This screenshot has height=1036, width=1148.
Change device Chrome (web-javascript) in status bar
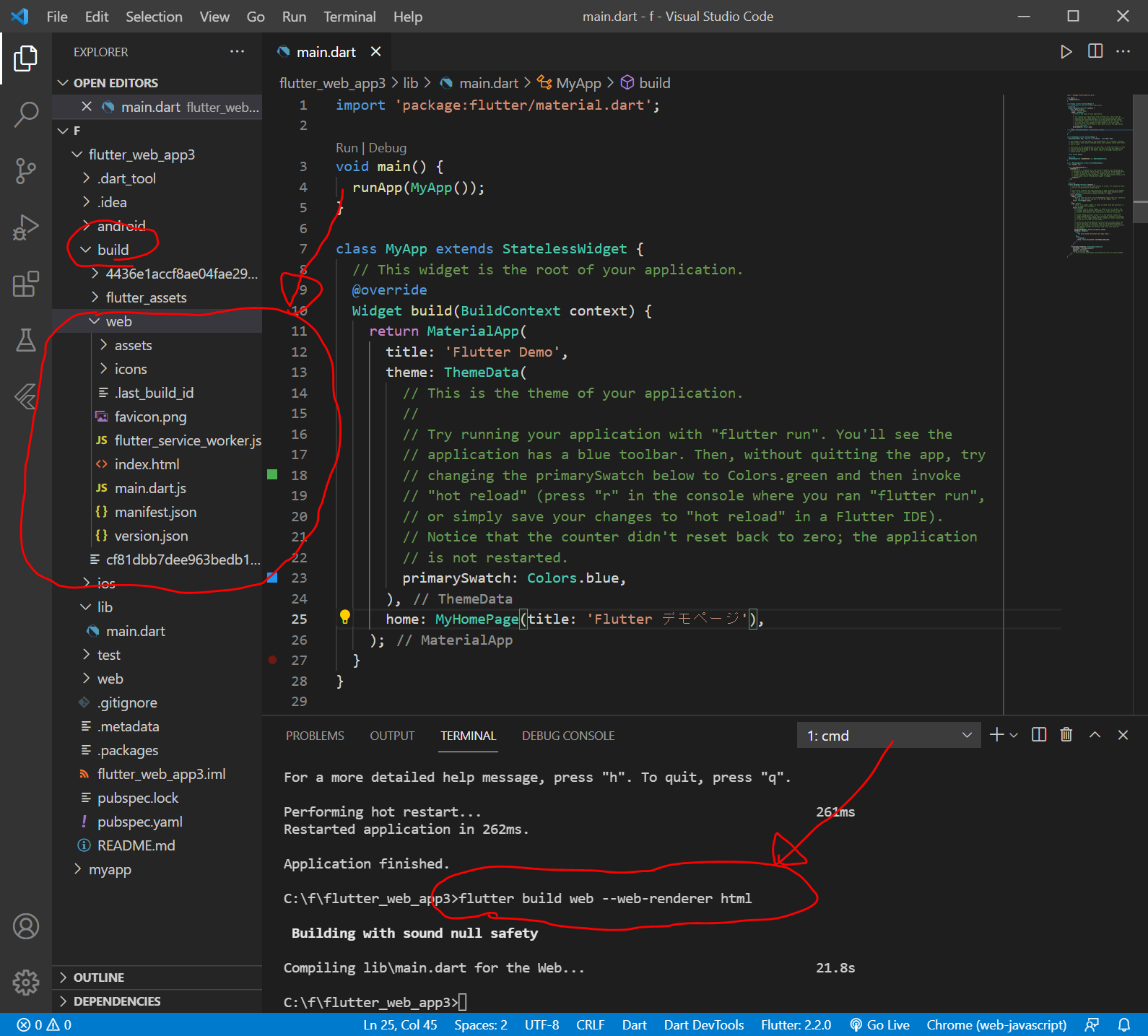click(996, 1024)
